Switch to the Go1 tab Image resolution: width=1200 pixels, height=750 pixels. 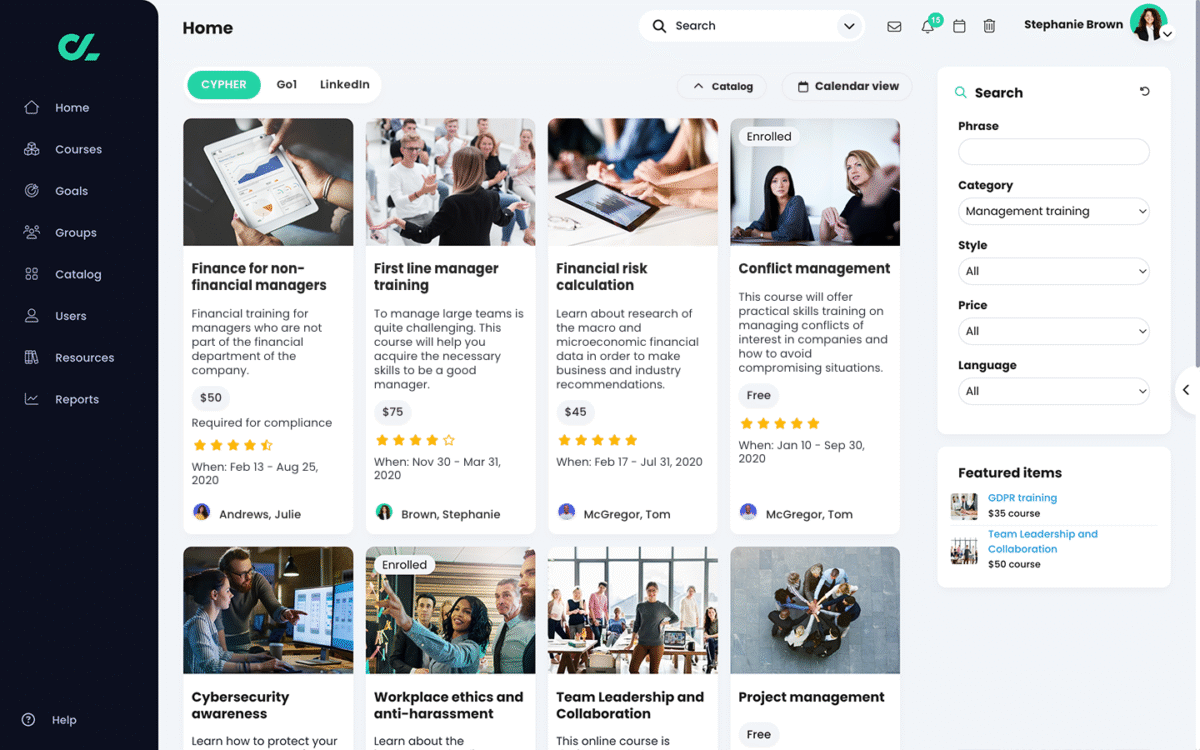(x=287, y=85)
